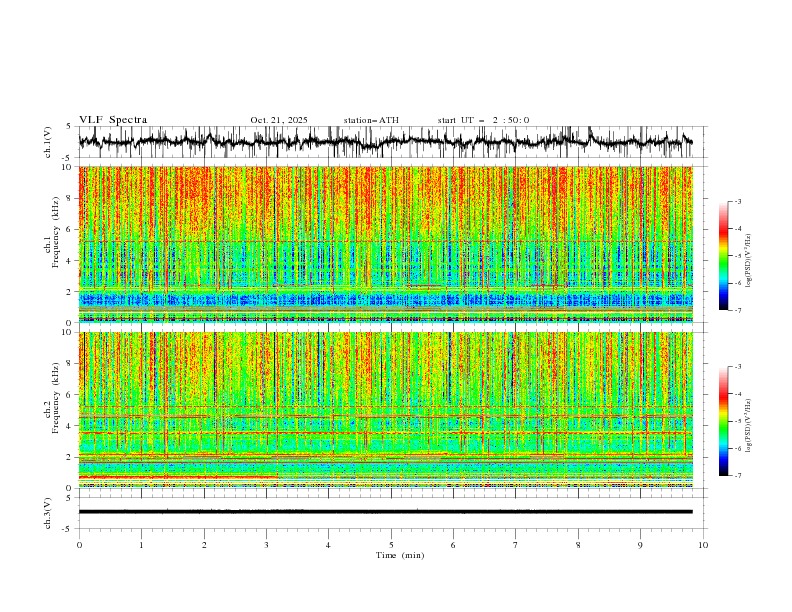Click the time axis tick label "8"
Image resolution: width=792 pixels, height=612 pixels.
click(578, 545)
